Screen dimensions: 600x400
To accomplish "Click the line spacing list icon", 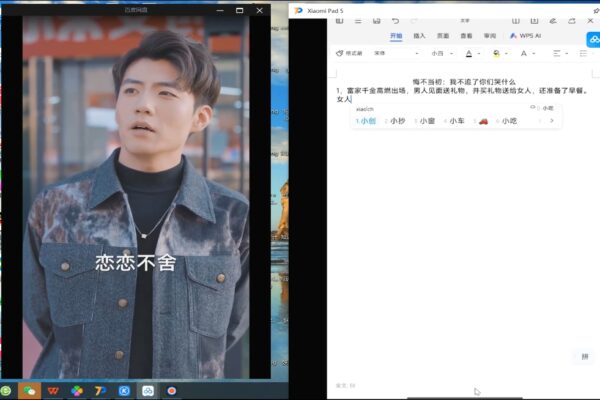I will coord(583,54).
